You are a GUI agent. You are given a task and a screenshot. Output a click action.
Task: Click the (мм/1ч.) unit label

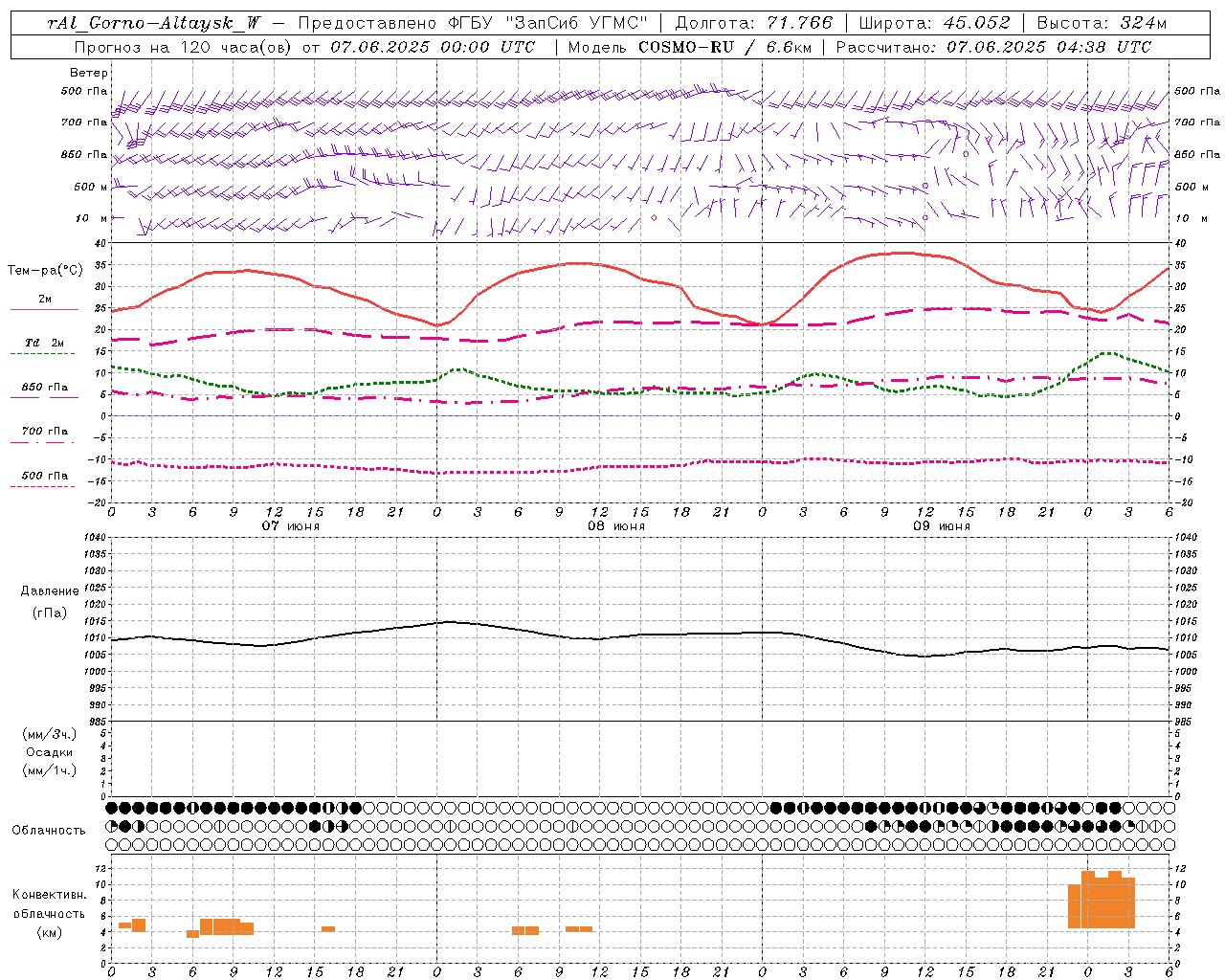pyautogui.click(x=49, y=770)
